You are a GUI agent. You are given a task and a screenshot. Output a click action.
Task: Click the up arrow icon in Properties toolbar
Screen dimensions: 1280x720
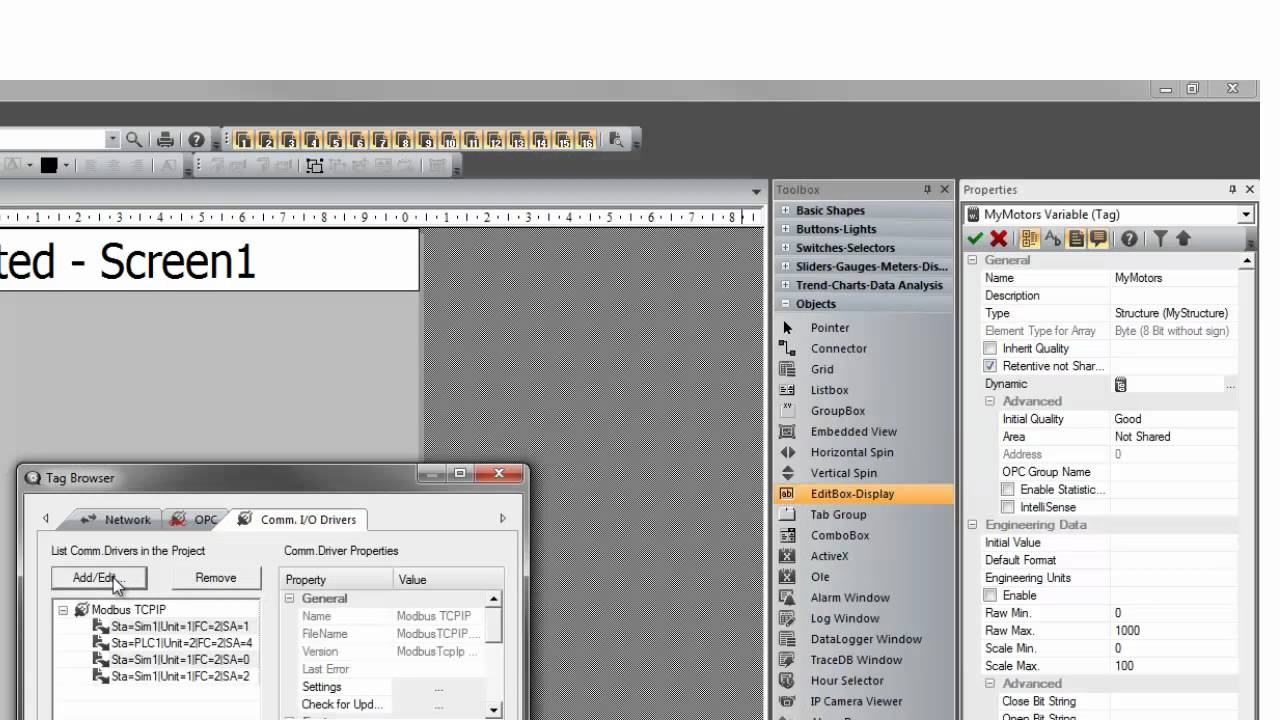click(1183, 239)
